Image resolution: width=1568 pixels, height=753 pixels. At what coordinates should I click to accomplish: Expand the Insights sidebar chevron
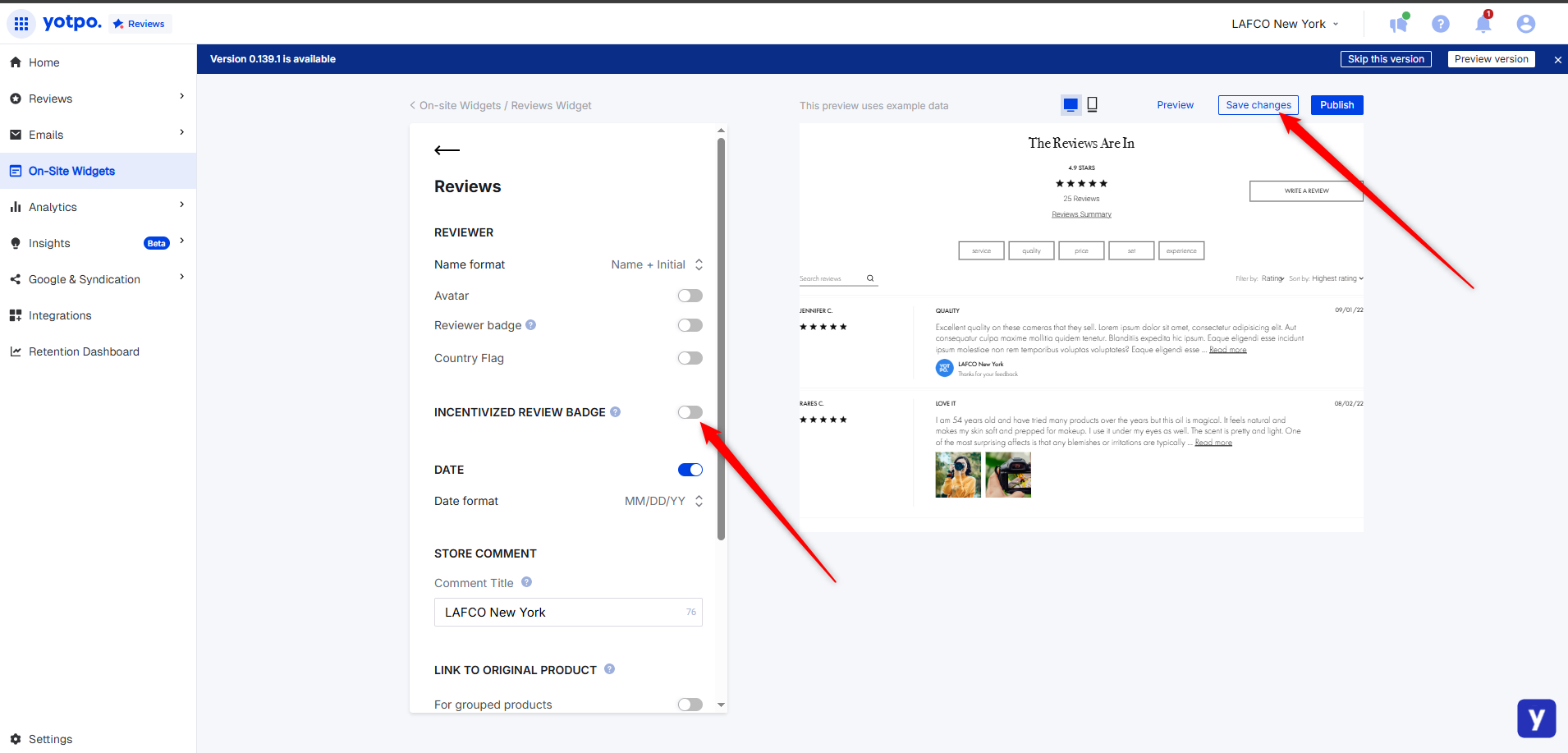pos(181,241)
